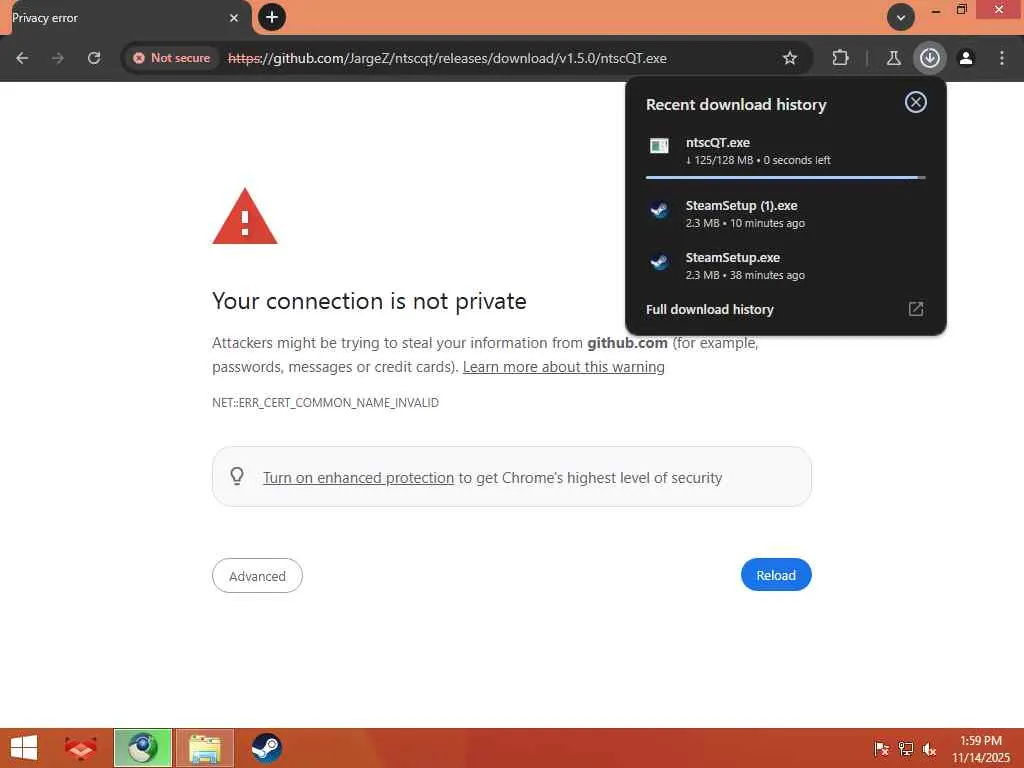Click the address bar URL
The height and width of the screenshot is (768, 1024).
click(x=447, y=58)
